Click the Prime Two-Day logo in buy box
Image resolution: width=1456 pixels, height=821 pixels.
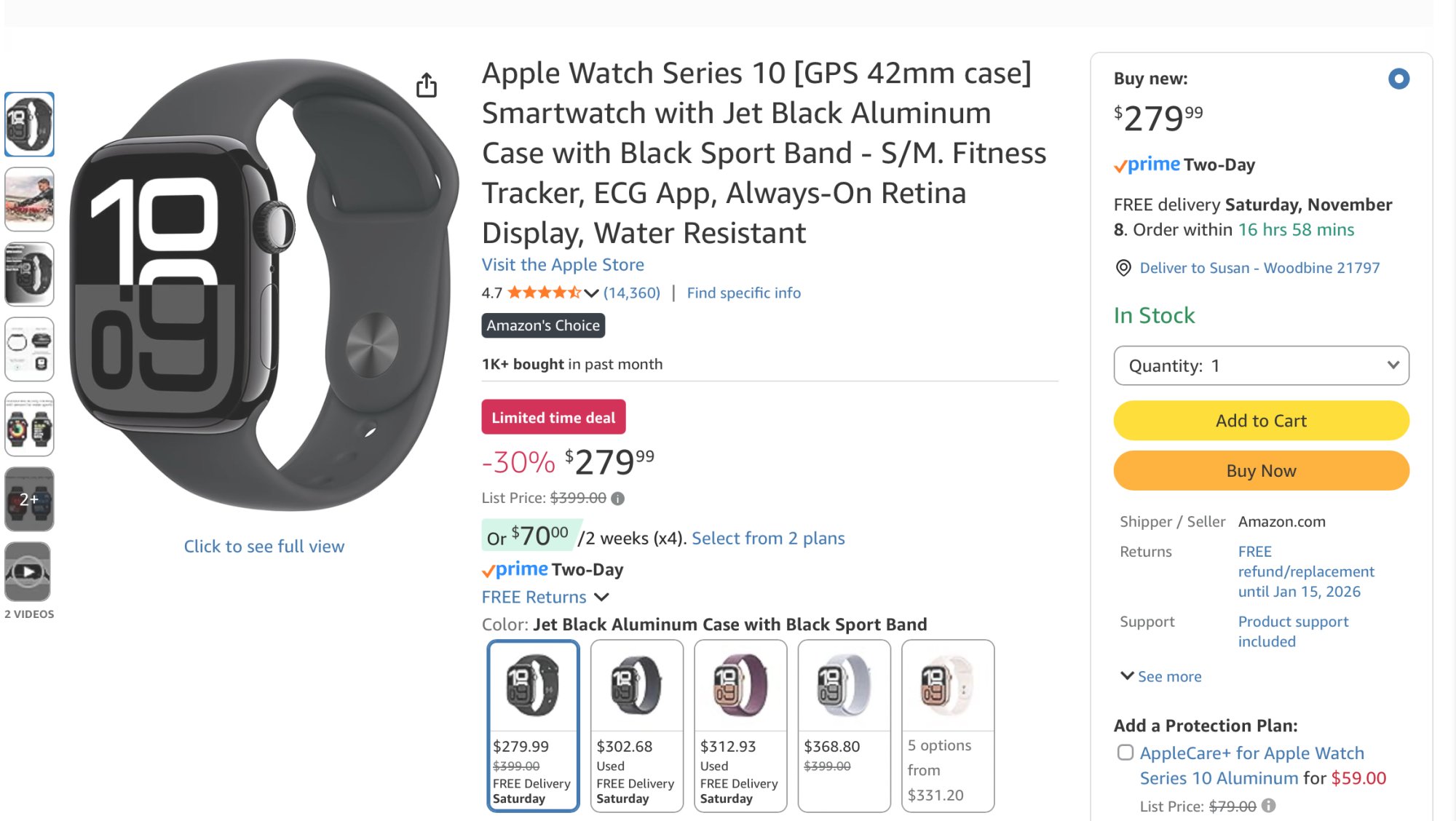tap(1184, 165)
